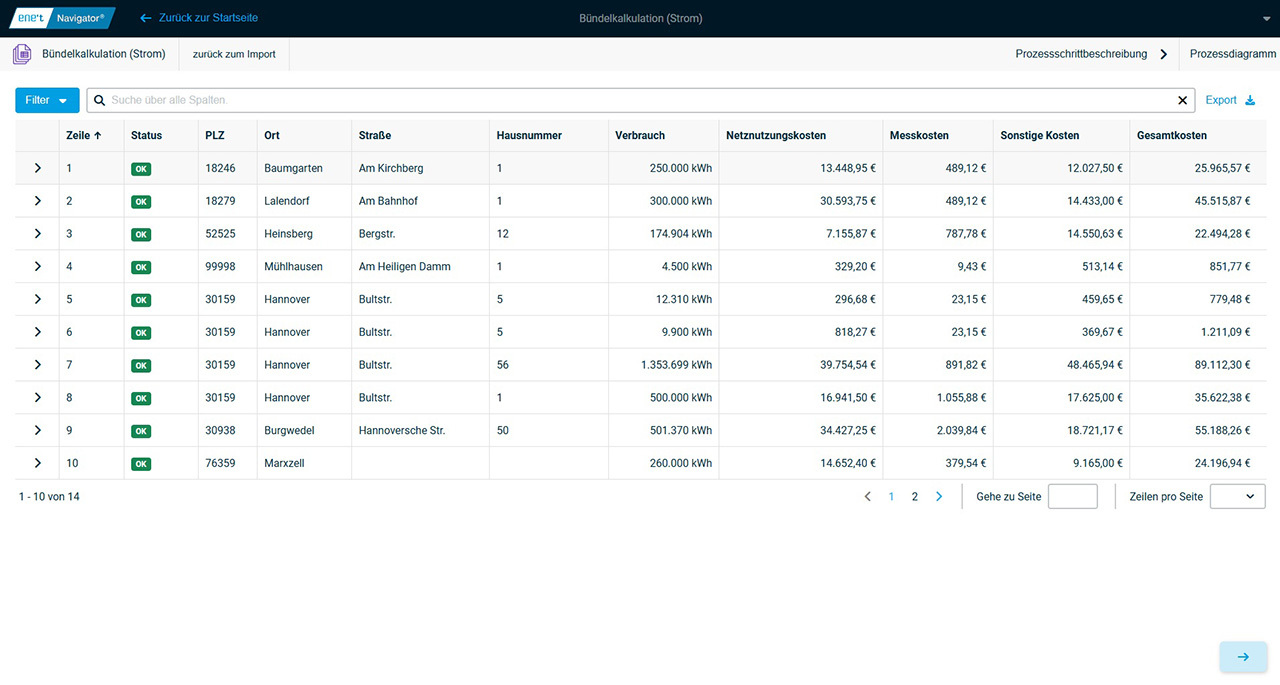Open Prozessdiagramm tab
The height and width of the screenshot is (685, 1280).
[1232, 54]
